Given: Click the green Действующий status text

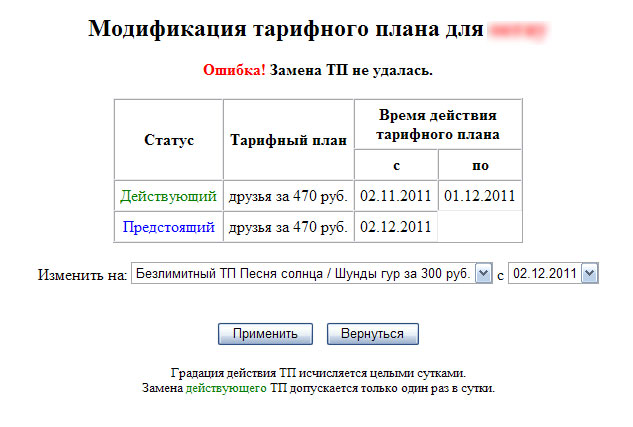Looking at the screenshot, I should [168, 196].
